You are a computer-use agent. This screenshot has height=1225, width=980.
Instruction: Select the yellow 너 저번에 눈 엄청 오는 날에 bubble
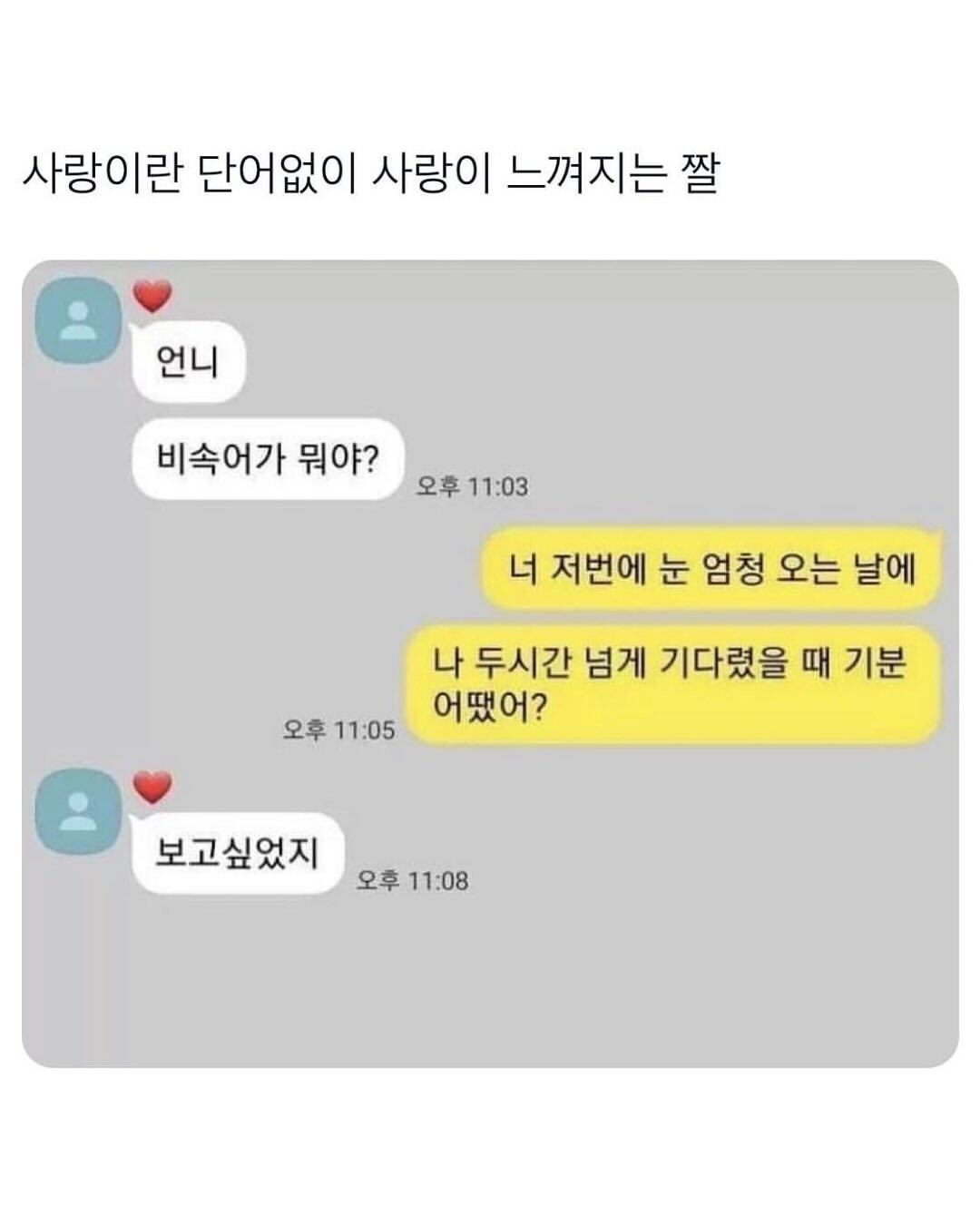click(710, 569)
